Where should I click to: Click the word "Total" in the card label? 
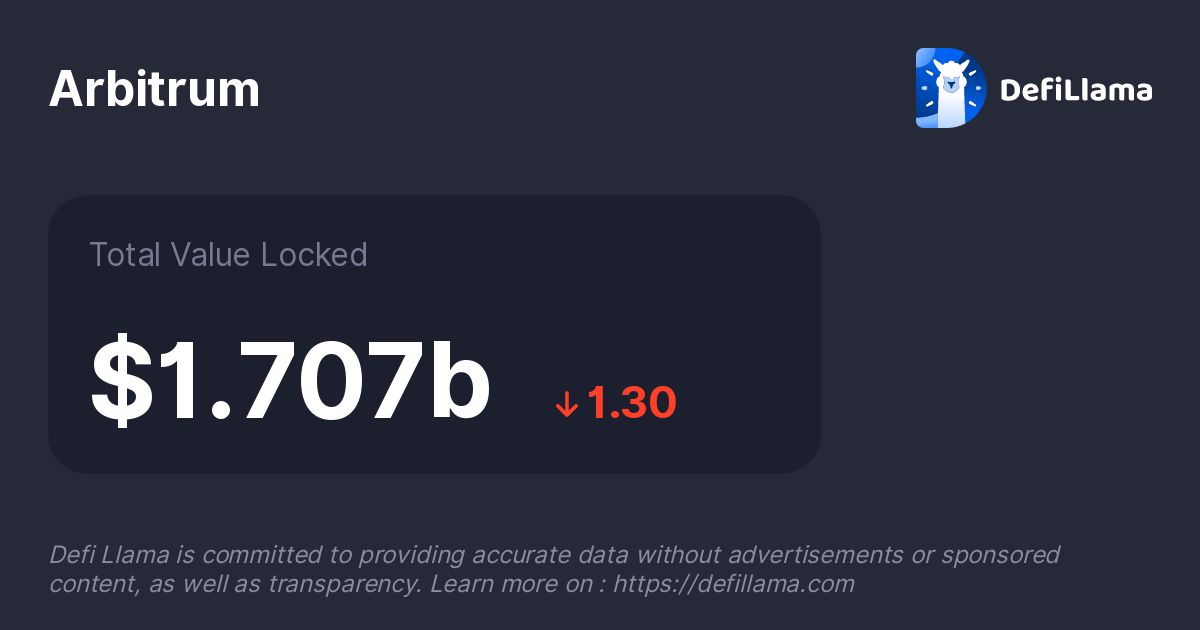tap(124, 255)
